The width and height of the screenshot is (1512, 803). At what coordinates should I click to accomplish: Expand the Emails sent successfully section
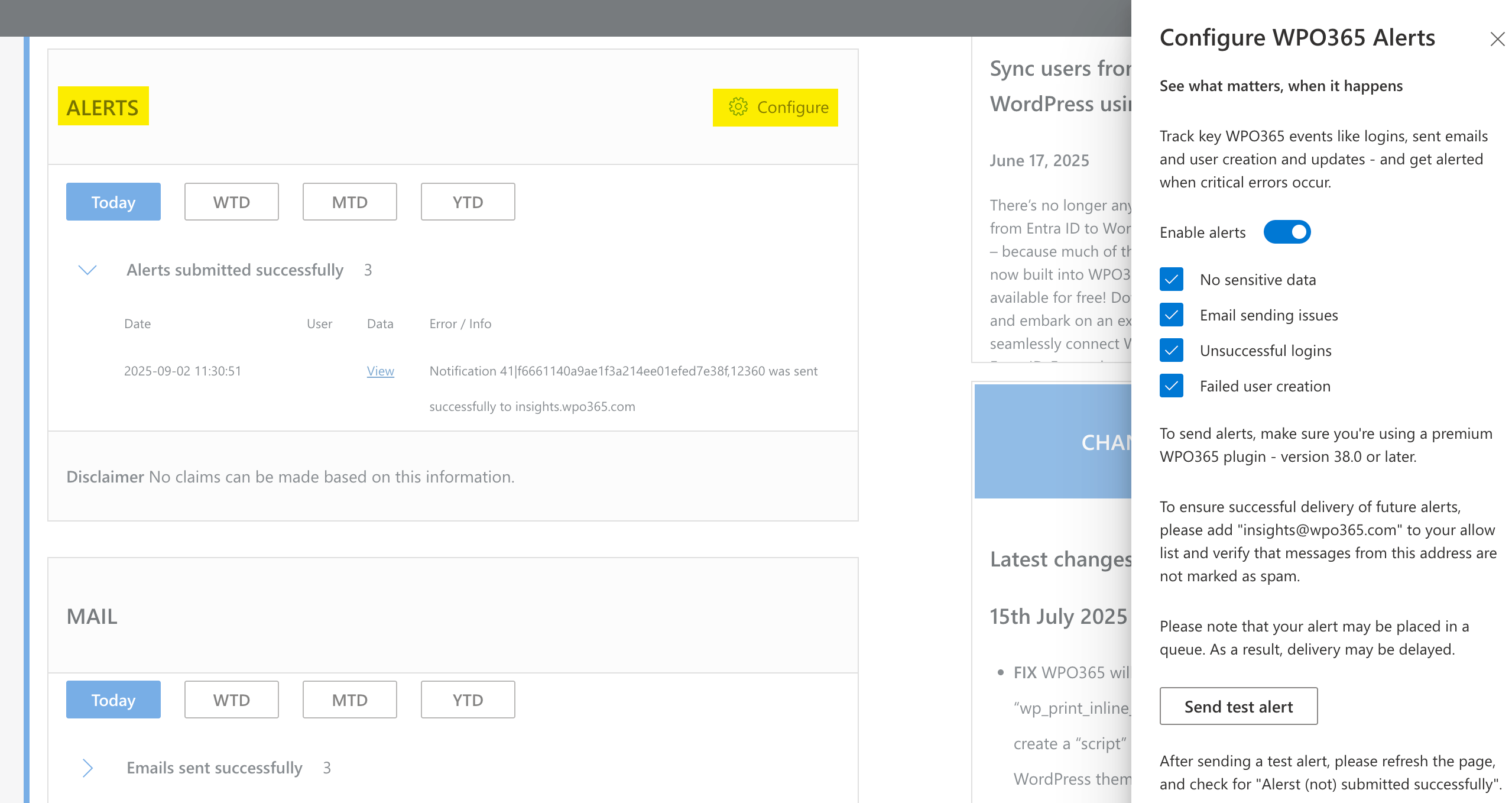click(87, 768)
